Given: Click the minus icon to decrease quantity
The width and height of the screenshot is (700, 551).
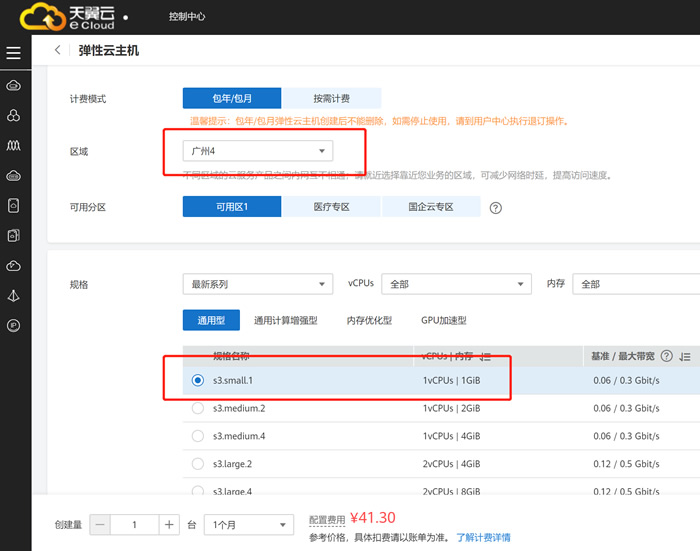Looking at the screenshot, I should (100, 525).
